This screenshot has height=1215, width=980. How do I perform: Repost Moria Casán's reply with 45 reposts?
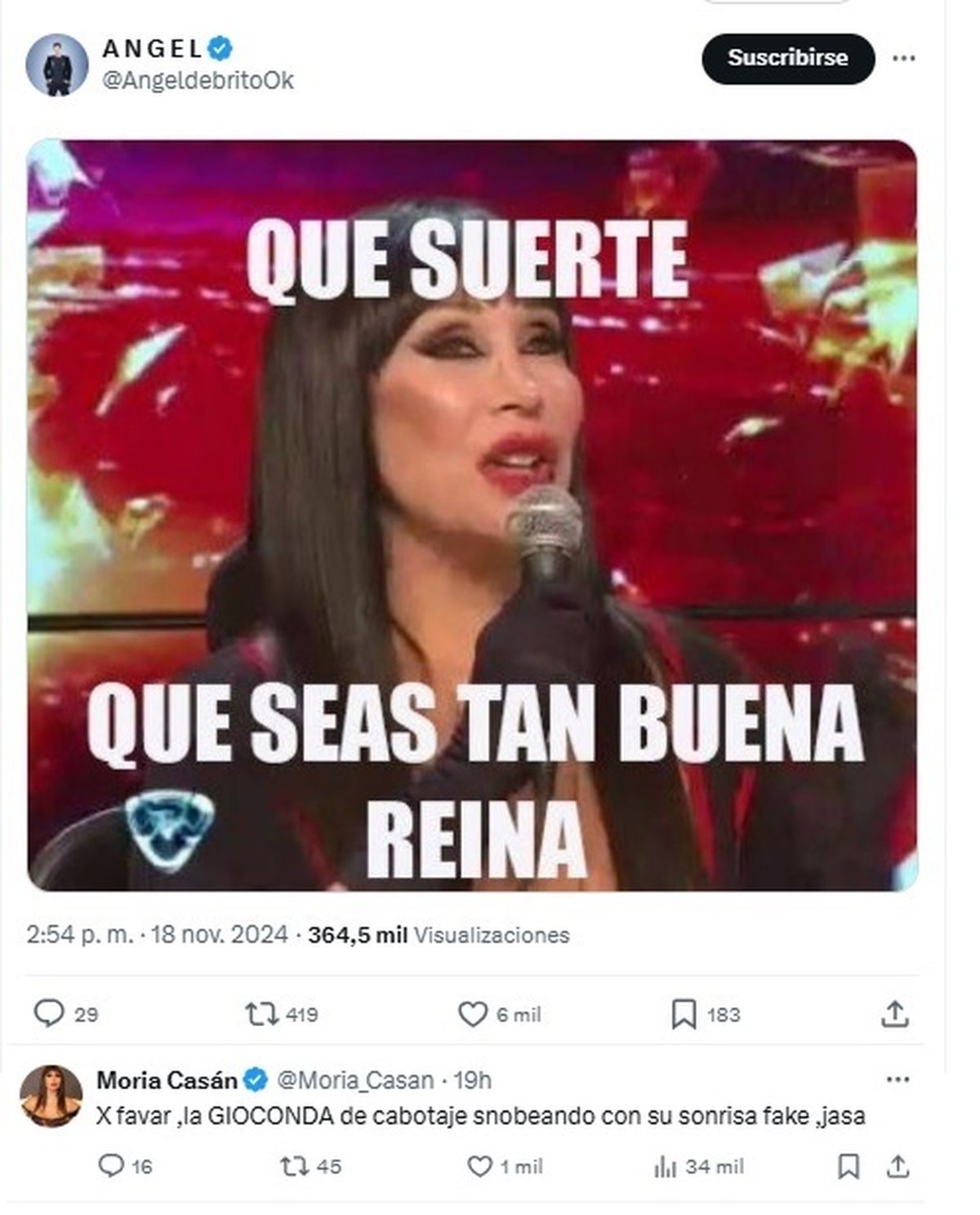click(x=294, y=1166)
